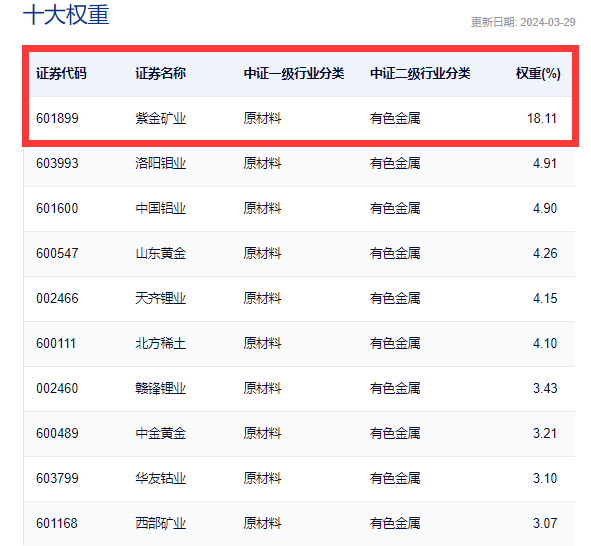
Task: Click weight value 18.11
Action: pos(542,118)
